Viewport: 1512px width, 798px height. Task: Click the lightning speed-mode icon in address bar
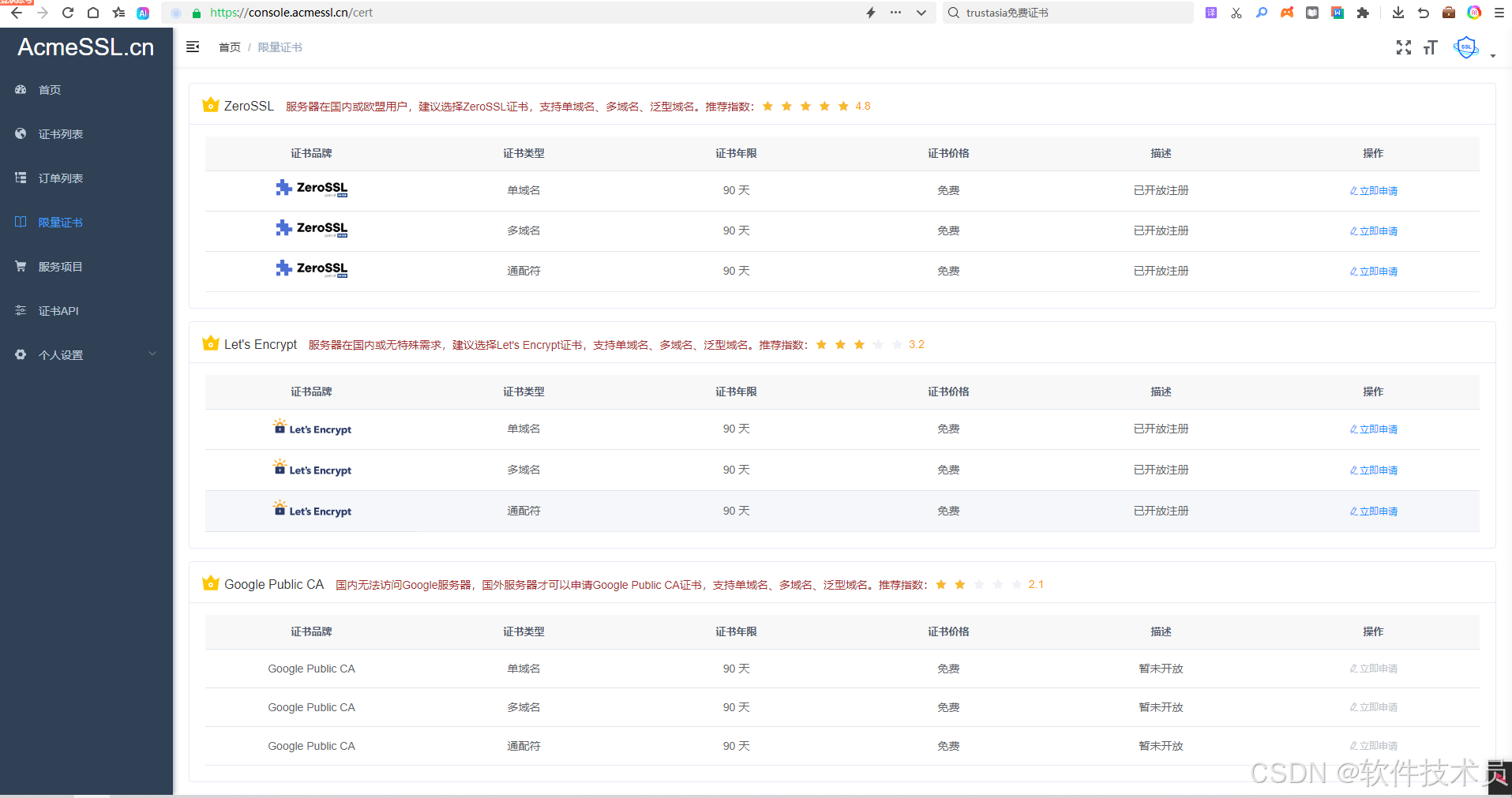coord(871,13)
